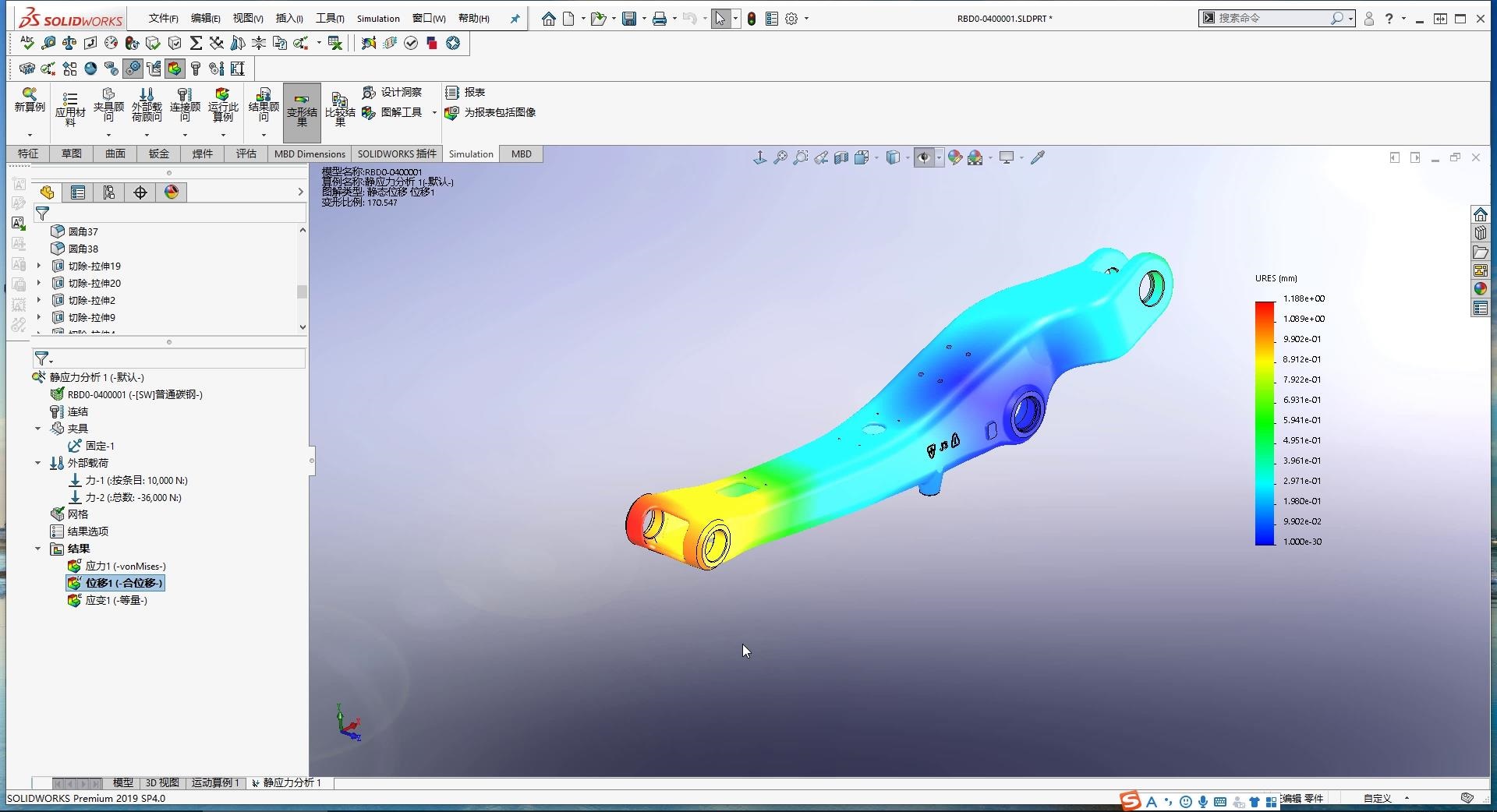Click the options gear icon
Screen dimensions: 1497x812
click(x=791, y=19)
